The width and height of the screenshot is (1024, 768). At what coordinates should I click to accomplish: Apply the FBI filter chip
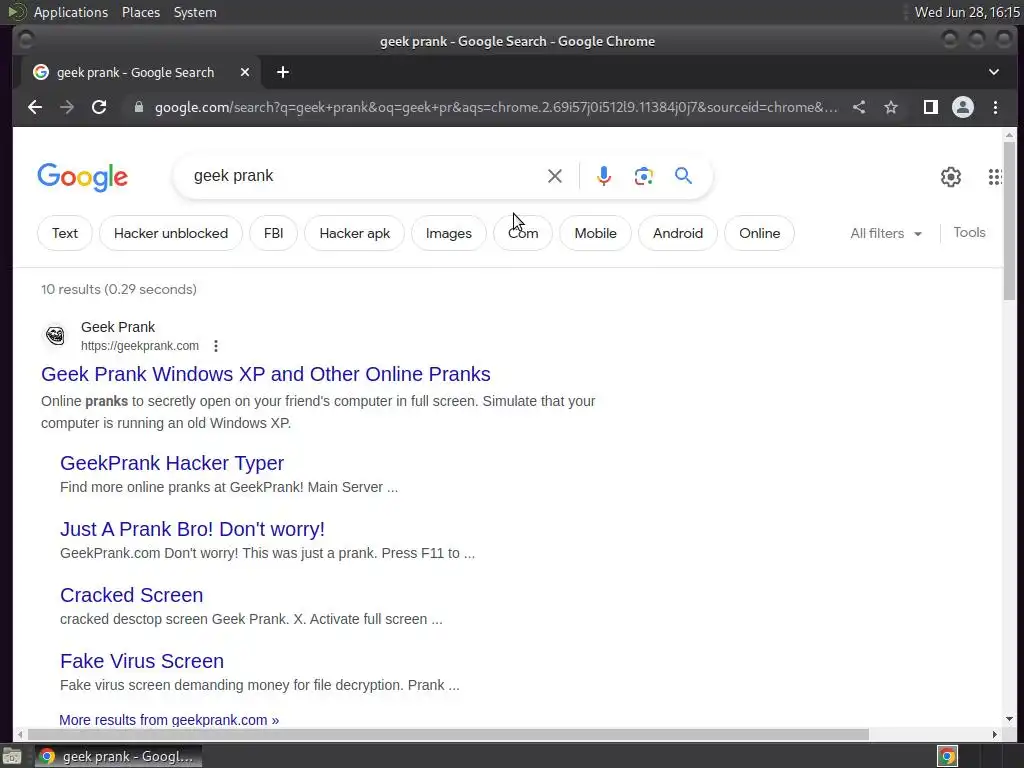coord(273,233)
